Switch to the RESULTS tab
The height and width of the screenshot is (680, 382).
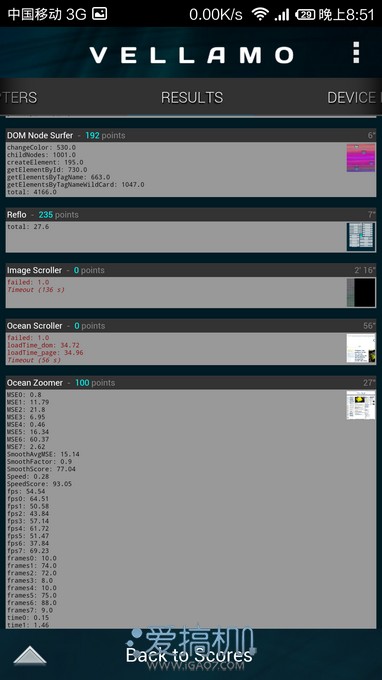(192, 98)
